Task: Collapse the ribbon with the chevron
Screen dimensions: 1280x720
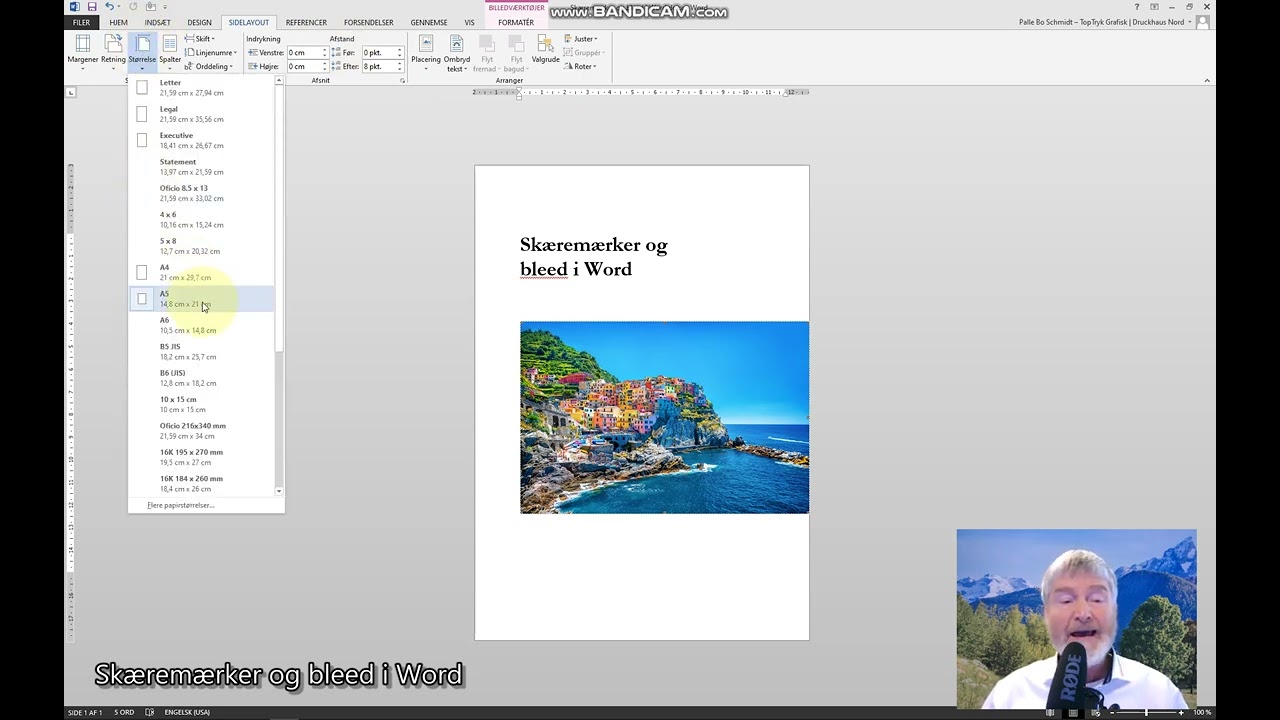Action: coord(1207,81)
